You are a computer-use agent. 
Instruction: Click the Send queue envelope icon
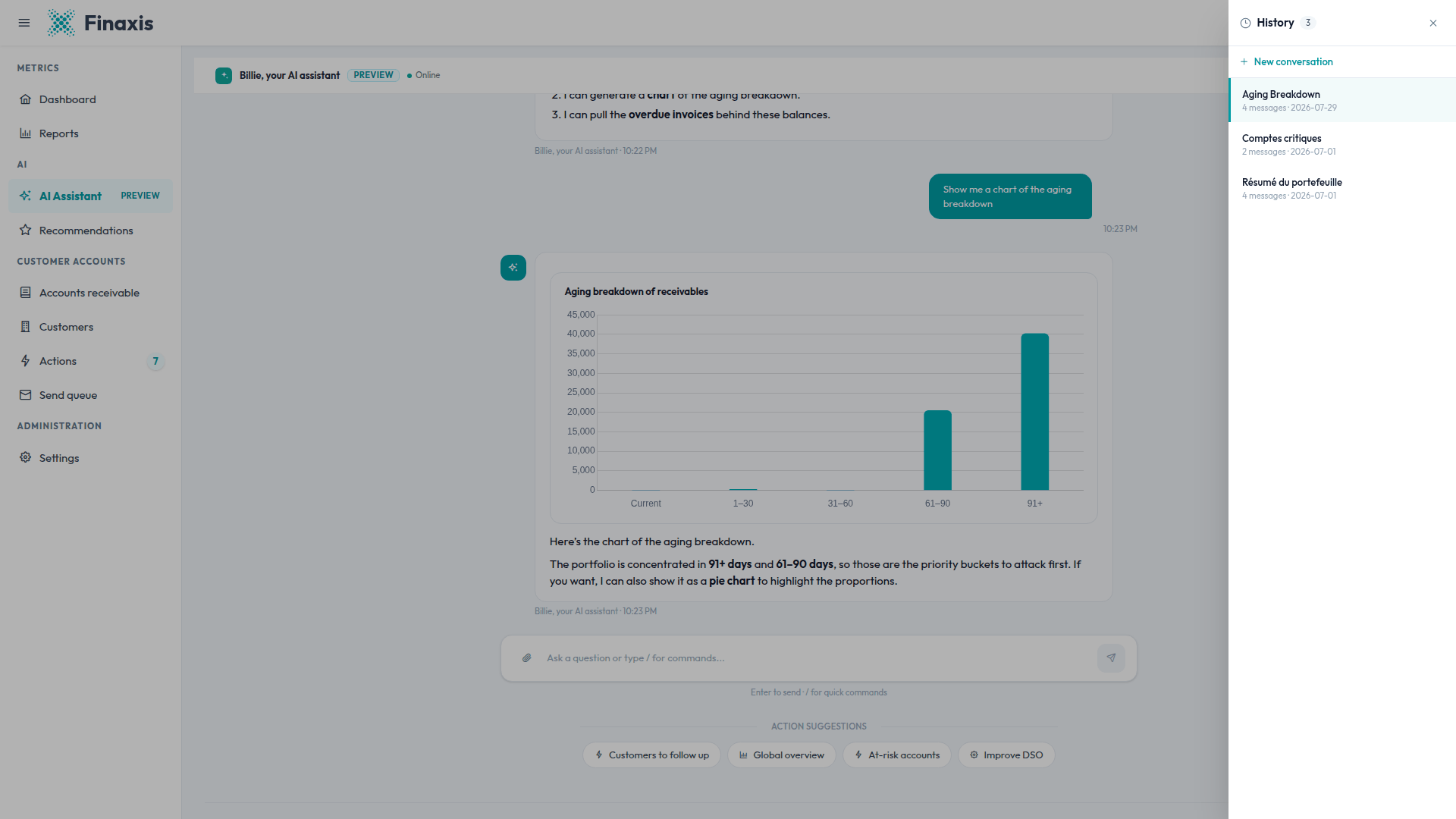(x=26, y=395)
